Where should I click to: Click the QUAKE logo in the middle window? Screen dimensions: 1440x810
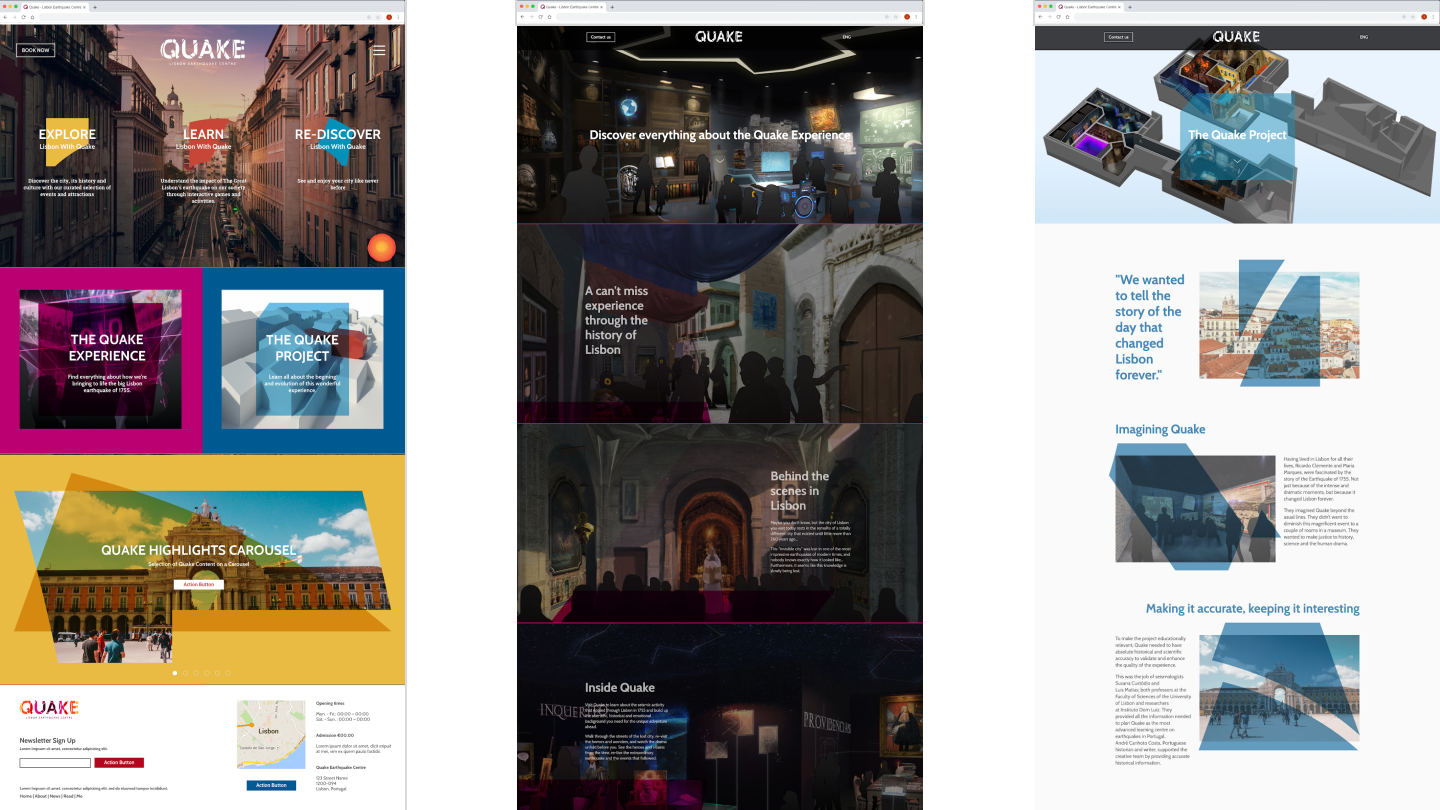719,37
